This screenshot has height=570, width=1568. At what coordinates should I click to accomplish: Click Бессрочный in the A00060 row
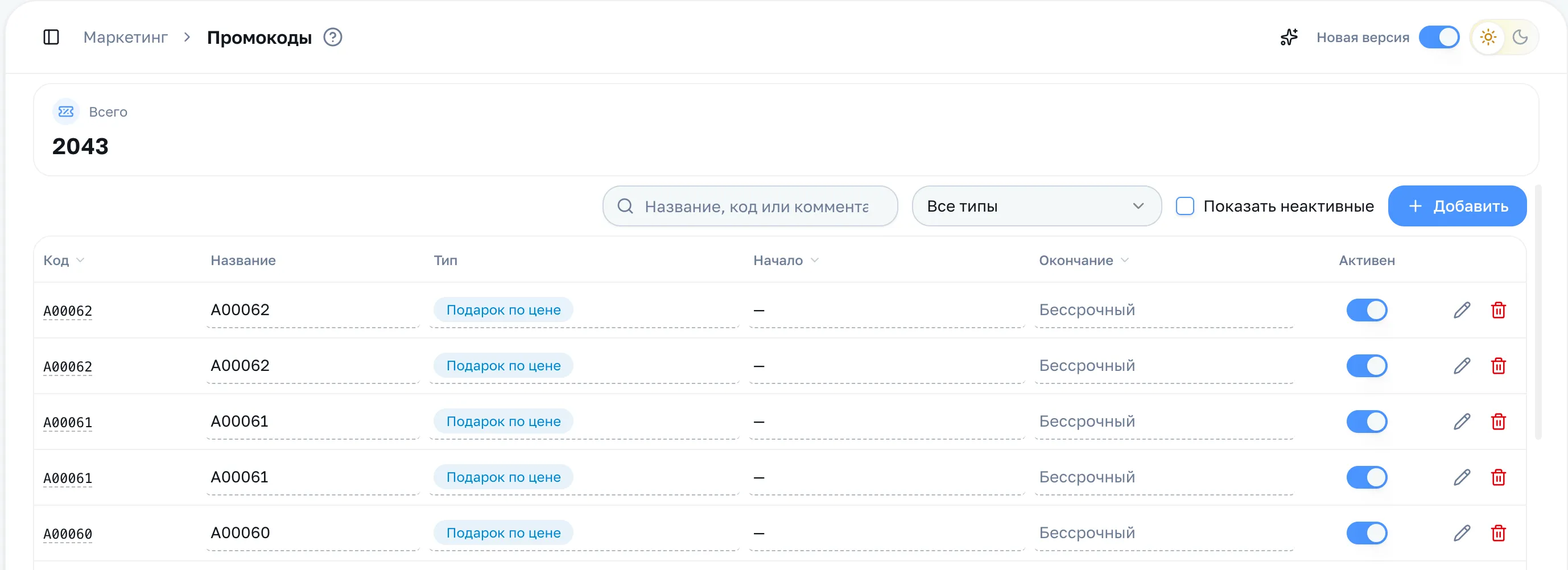[1087, 533]
